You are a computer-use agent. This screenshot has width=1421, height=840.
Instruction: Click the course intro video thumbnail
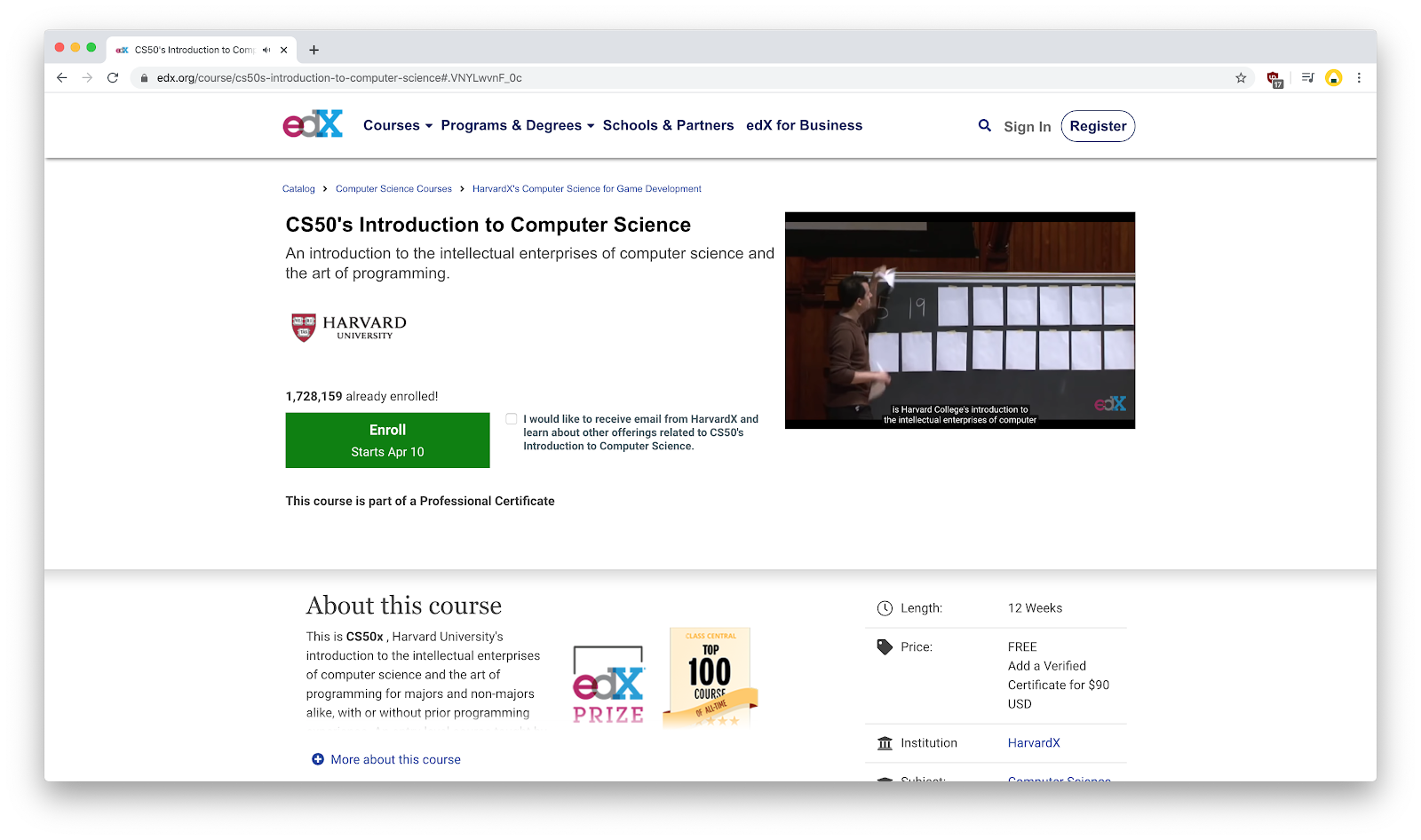[960, 321]
